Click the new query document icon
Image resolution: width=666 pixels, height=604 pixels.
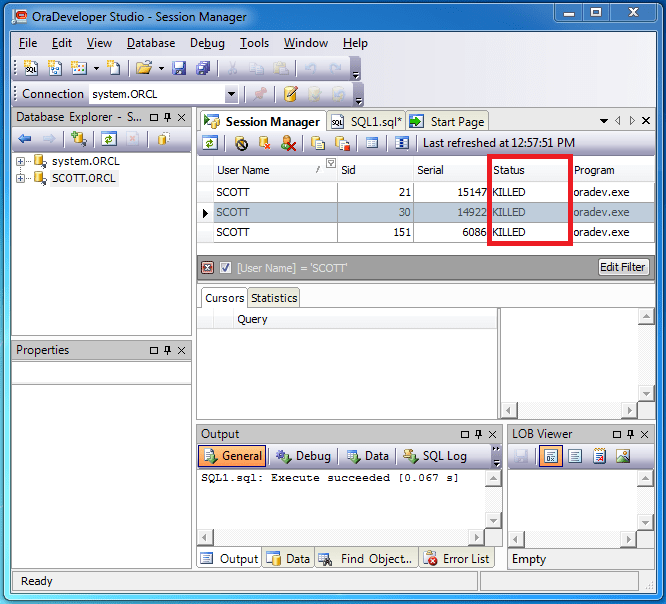[55, 68]
